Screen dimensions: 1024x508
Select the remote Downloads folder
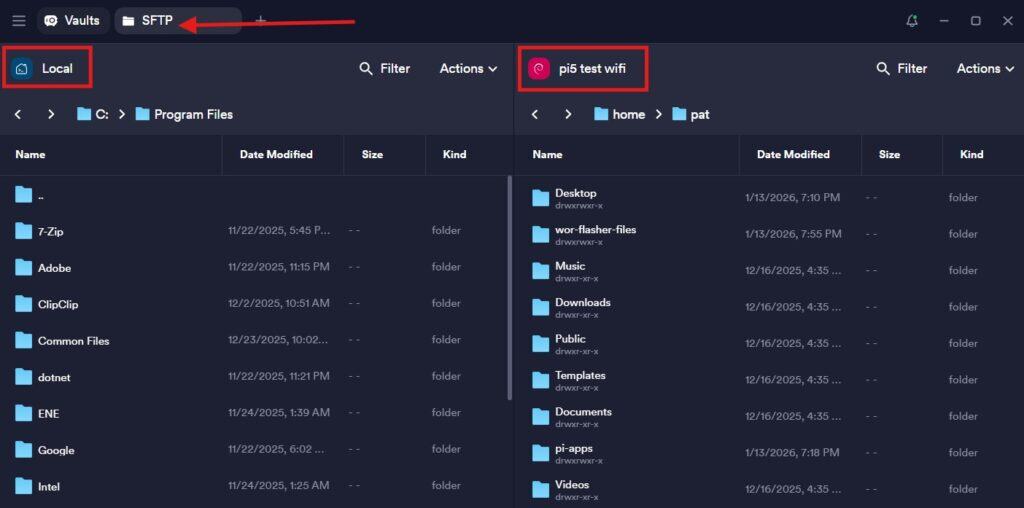tap(582, 302)
